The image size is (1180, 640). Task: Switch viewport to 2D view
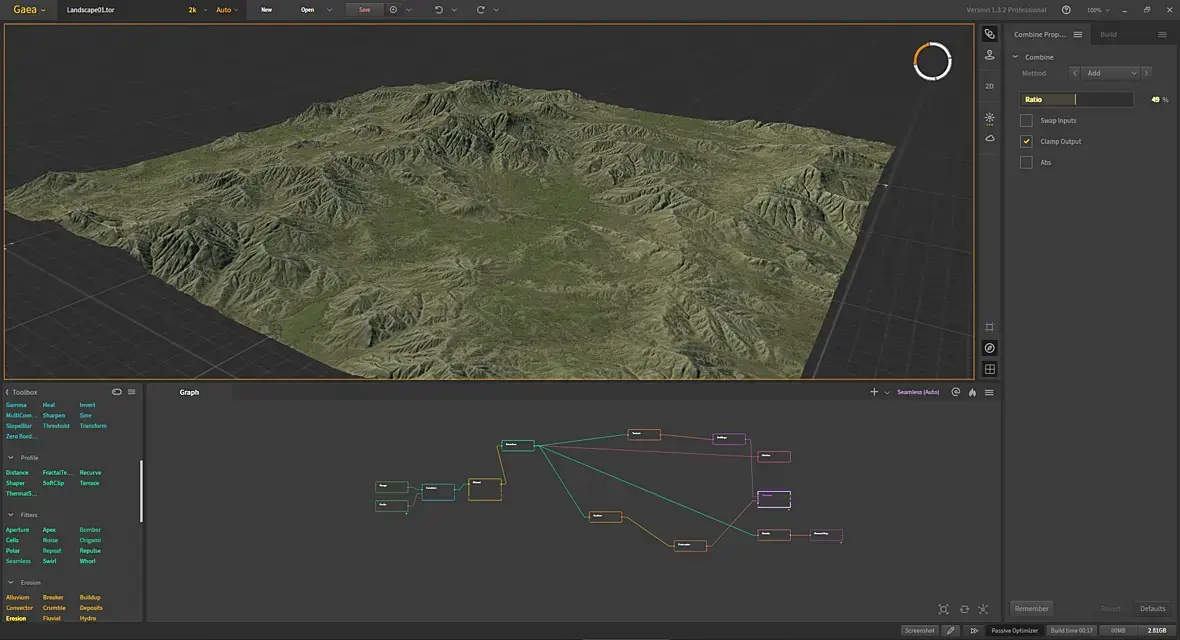989,86
